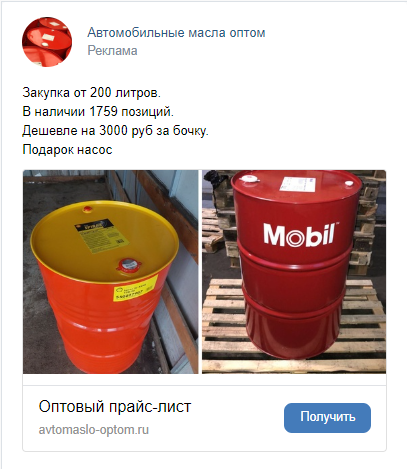
Task: Click the "Подарок насос" text line
Action: tap(67, 149)
